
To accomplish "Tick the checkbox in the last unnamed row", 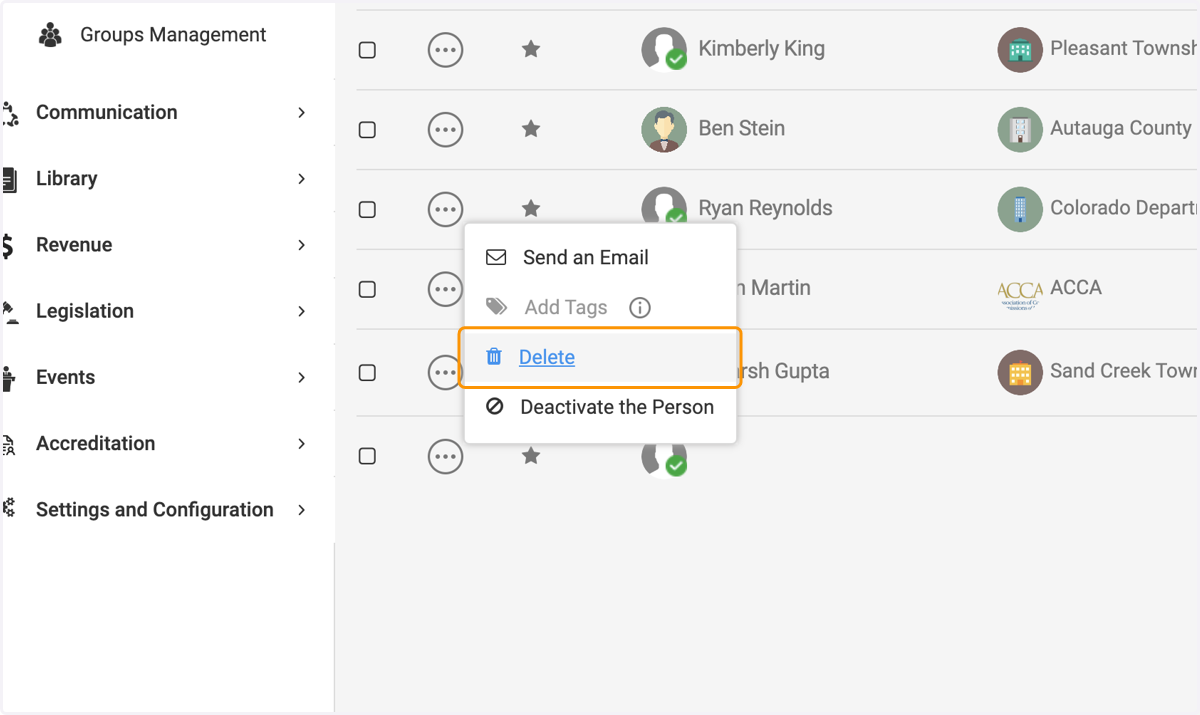I will (367, 456).
